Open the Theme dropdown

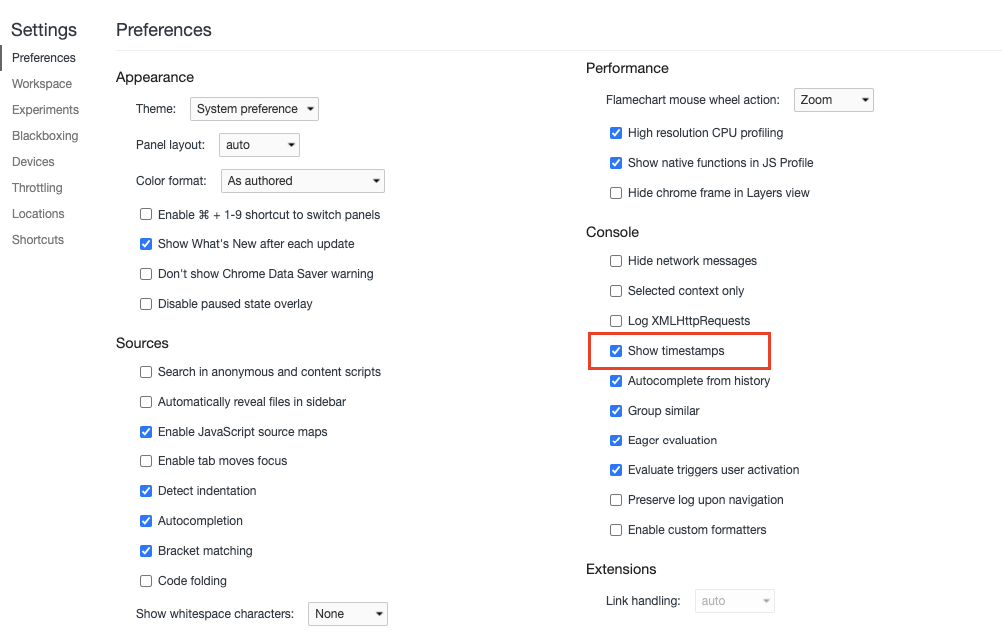pyautogui.click(x=254, y=109)
